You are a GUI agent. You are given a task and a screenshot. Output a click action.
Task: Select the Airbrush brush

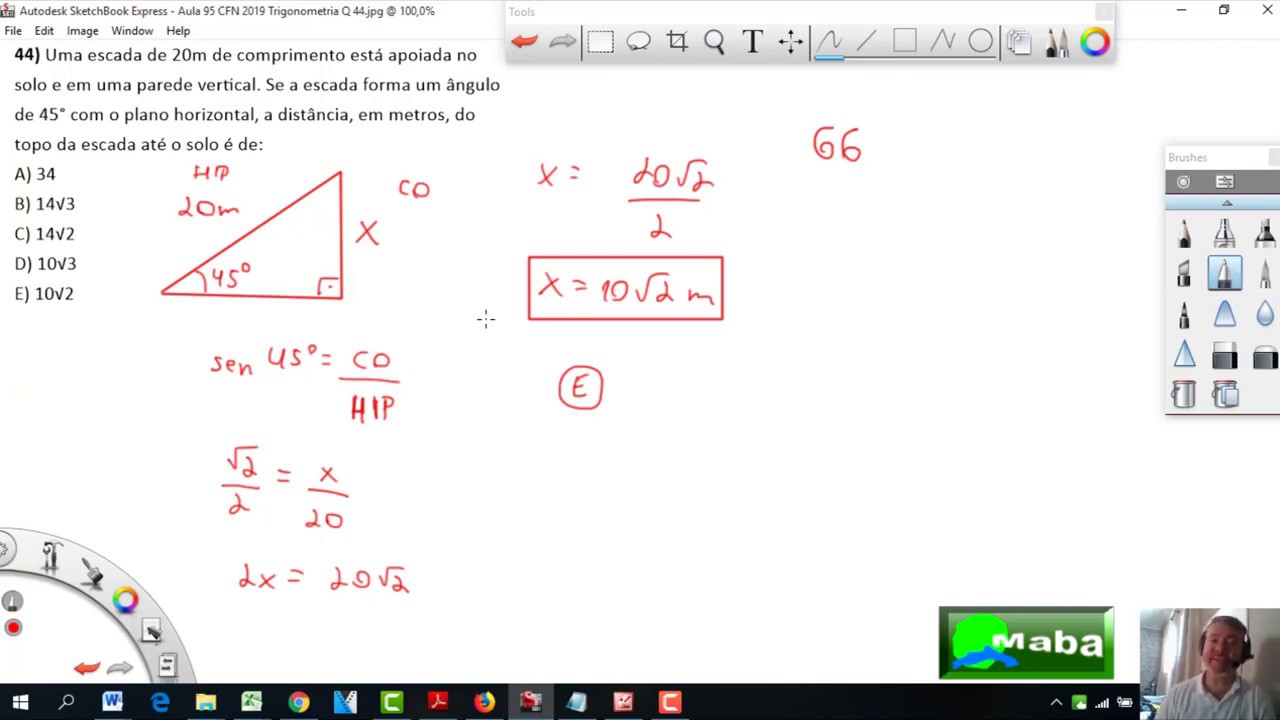coord(1224,233)
